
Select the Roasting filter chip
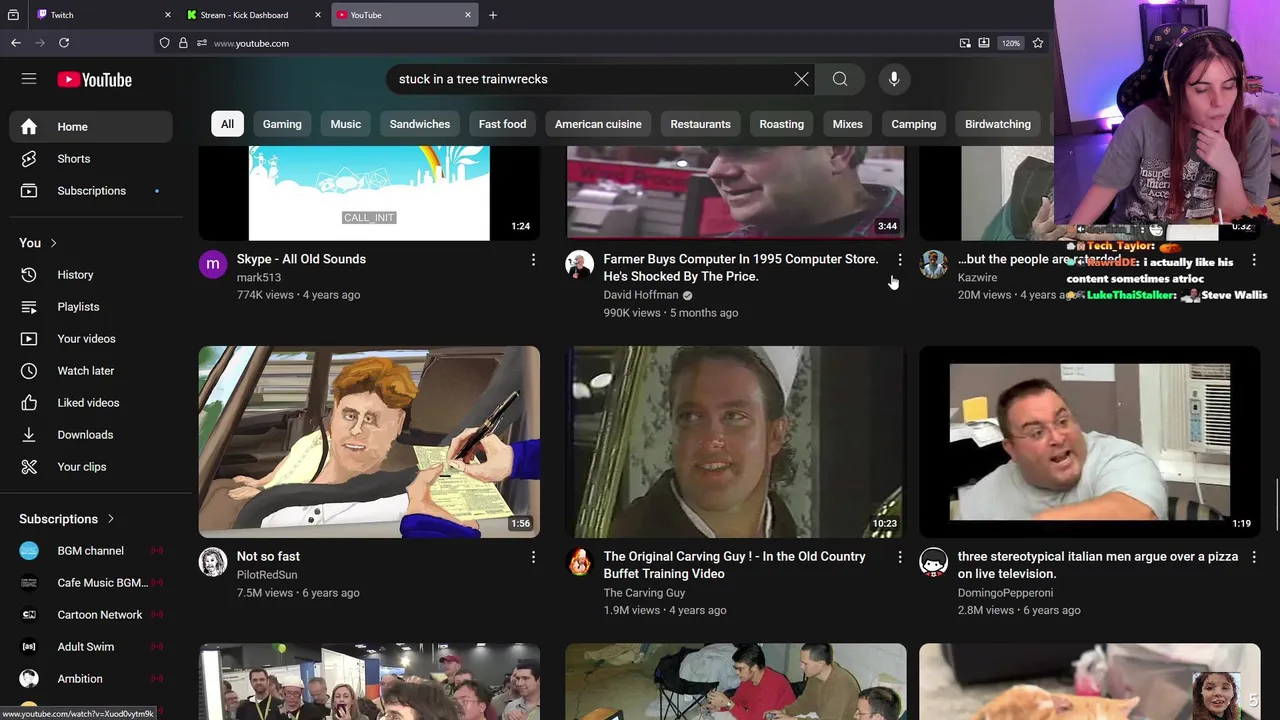(781, 124)
